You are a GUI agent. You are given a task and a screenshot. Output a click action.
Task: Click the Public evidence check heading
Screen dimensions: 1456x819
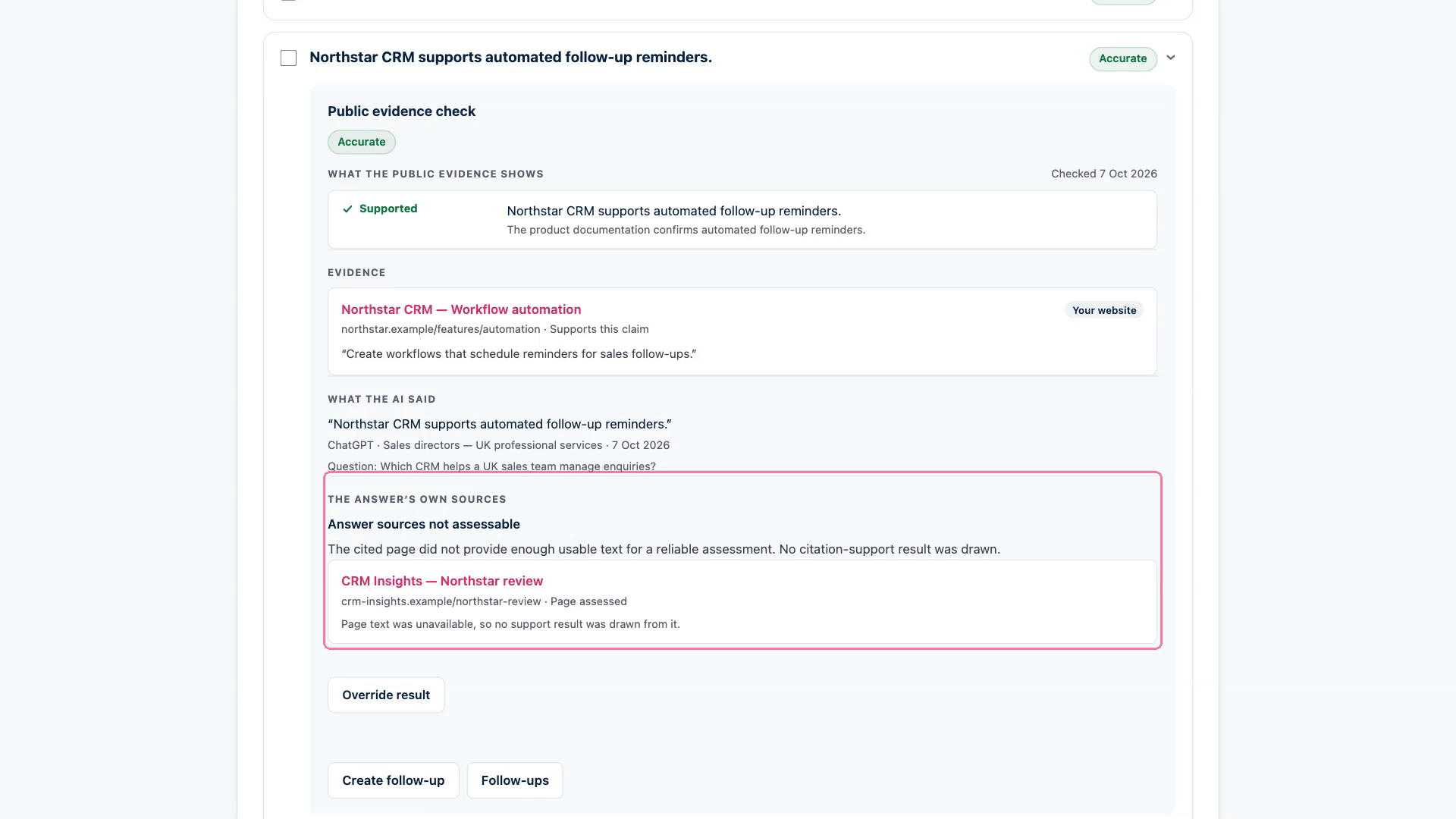pyautogui.click(x=401, y=111)
